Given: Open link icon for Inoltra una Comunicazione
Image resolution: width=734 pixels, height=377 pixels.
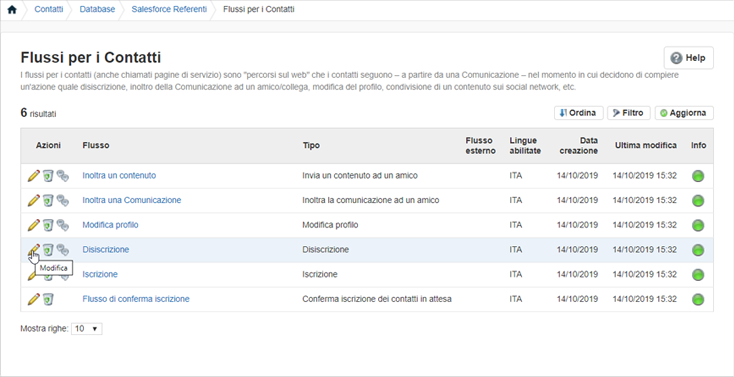Looking at the screenshot, I should tap(63, 201).
